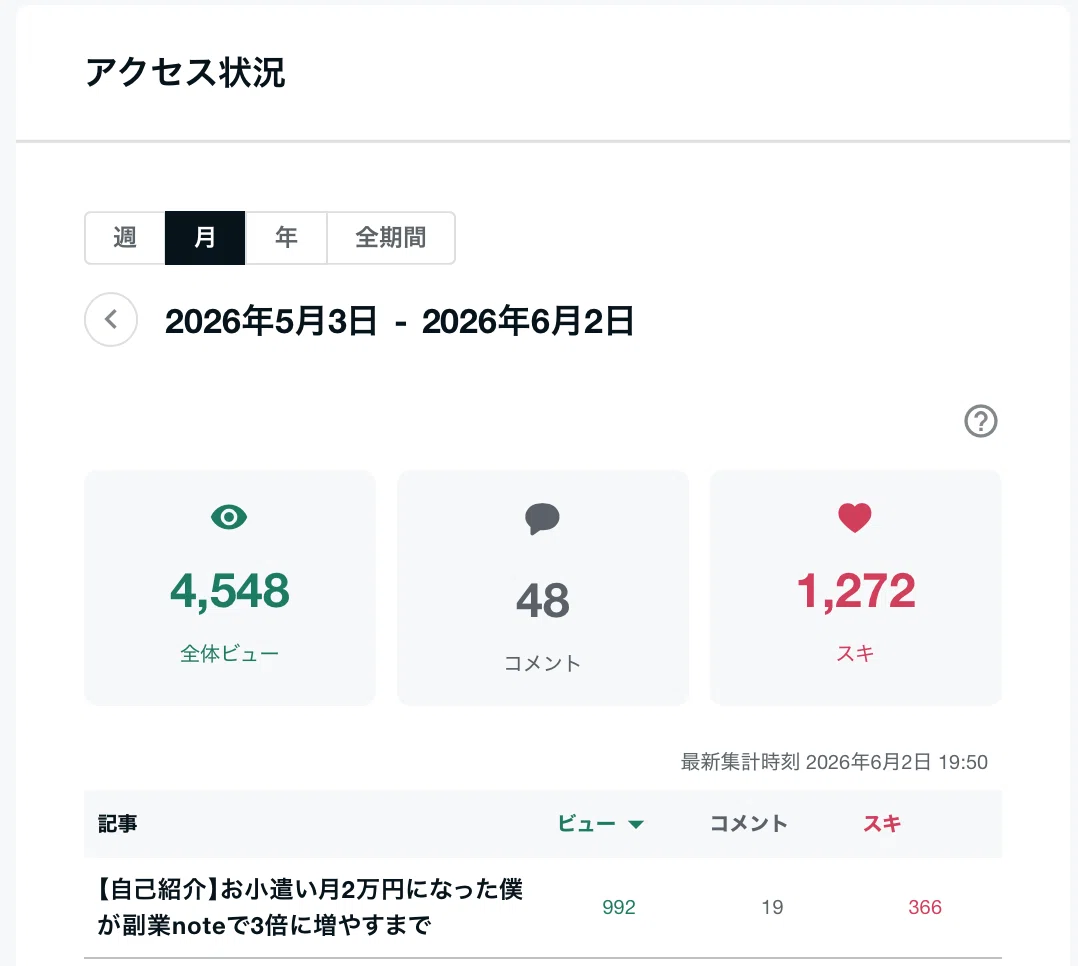The height and width of the screenshot is (966, 1078).
Task: Switch to the 全期間 (all time) tab
Action: (x=390, y=238)
